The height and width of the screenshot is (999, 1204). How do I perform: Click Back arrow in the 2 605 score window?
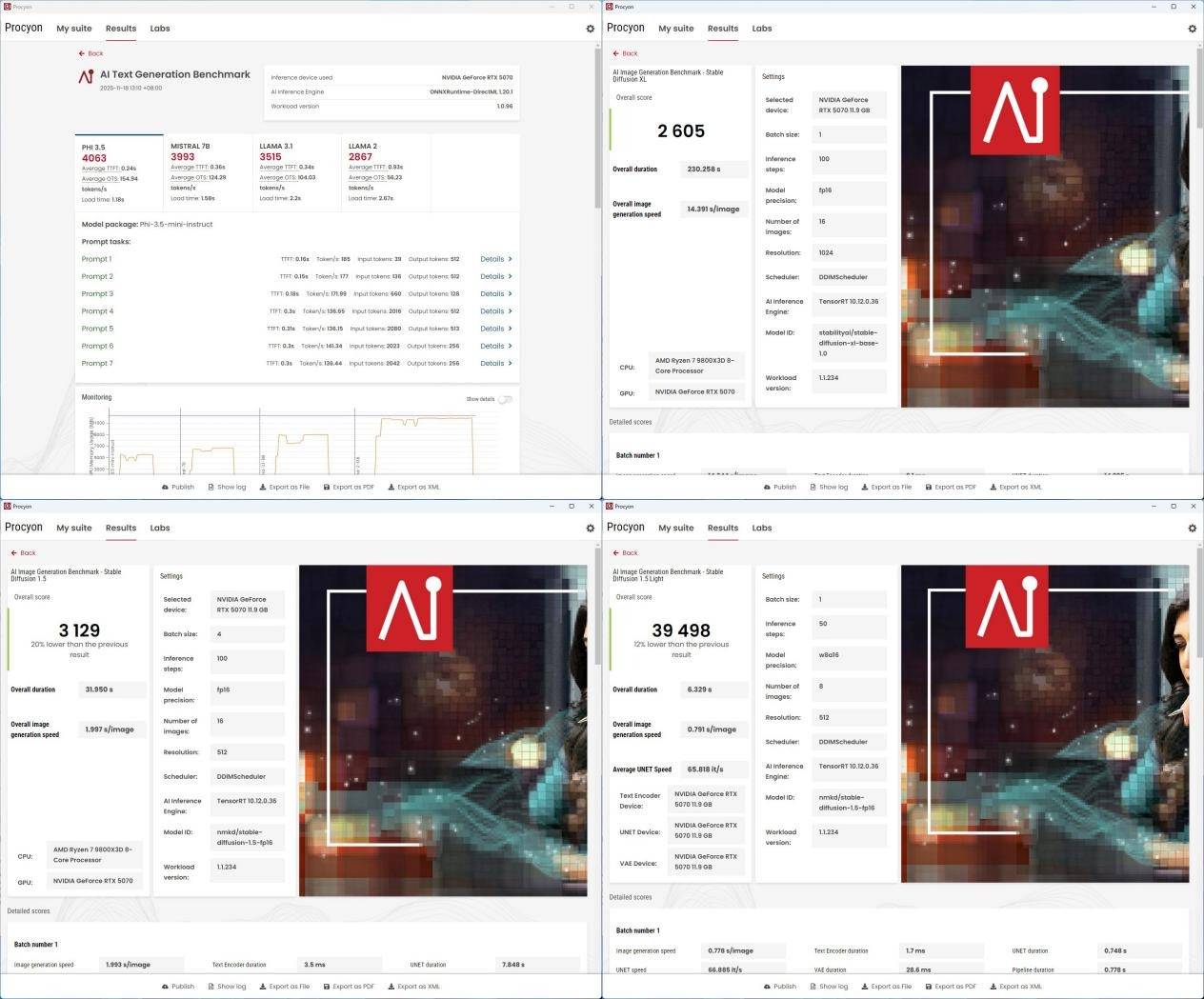click(x=624, y=53)
